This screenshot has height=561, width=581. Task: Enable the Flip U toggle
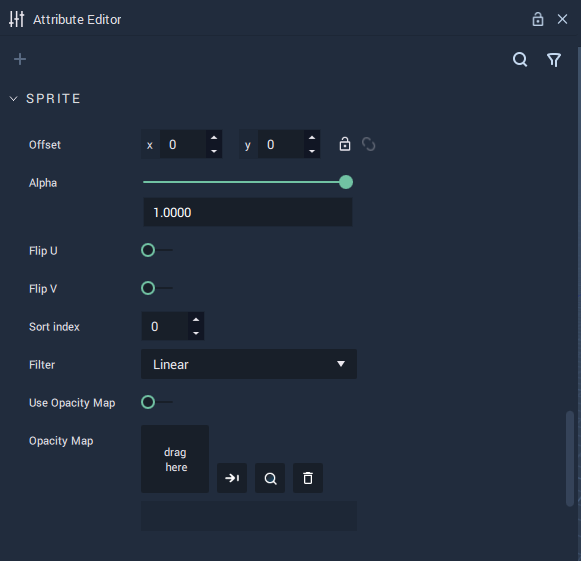pyautogui.click(x=156, y=250)
